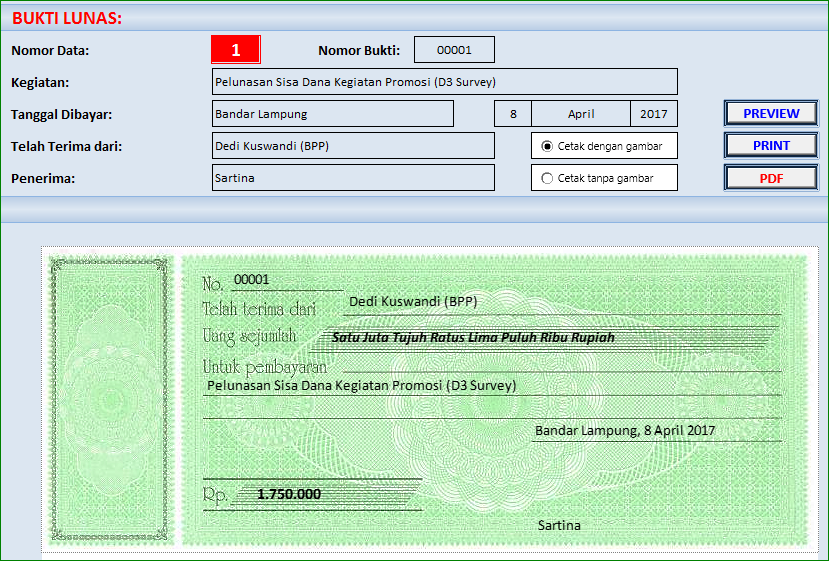
Task: Click 'Dedi Kuswandi (BPP)' on the receipt
Action: coord(413,301)
